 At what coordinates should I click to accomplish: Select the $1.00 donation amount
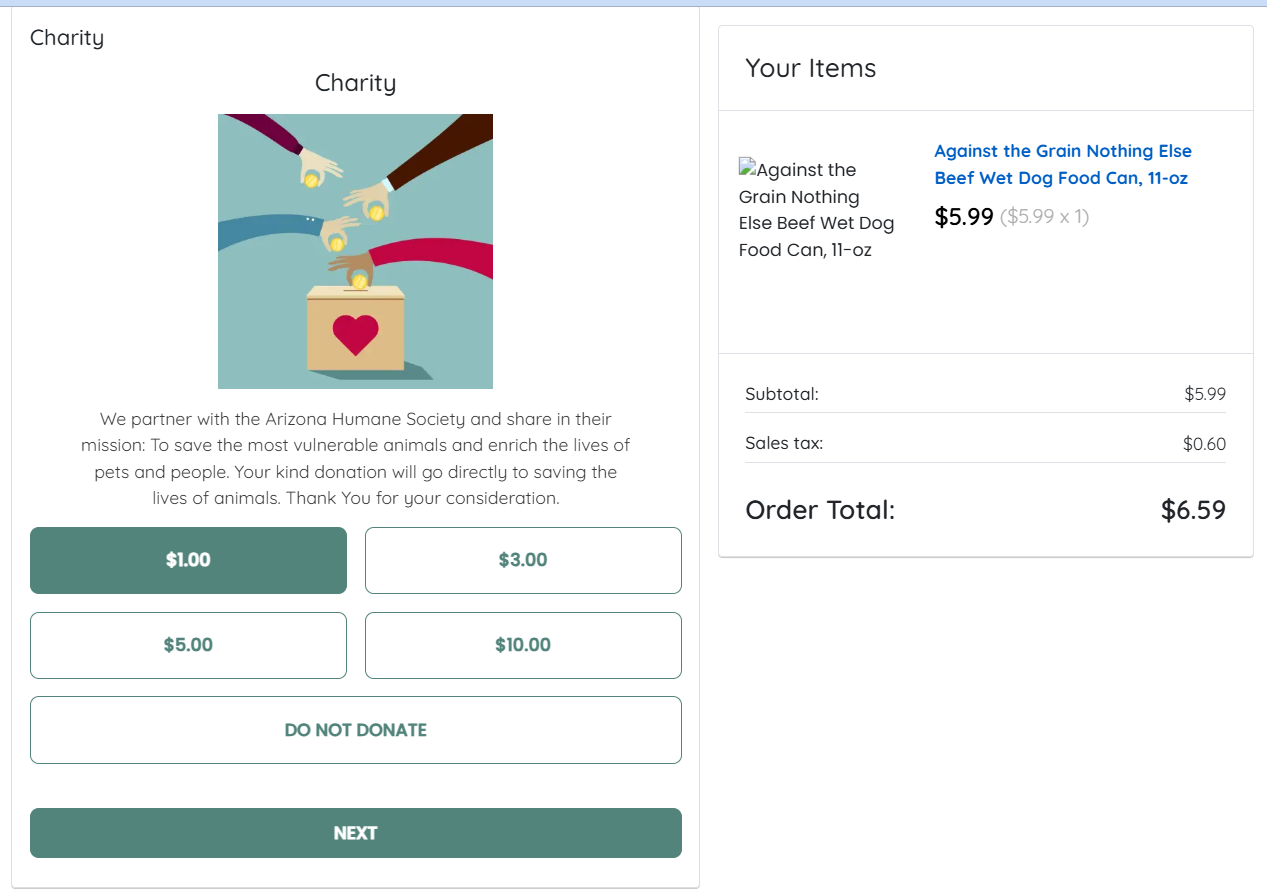click(188, 560)
